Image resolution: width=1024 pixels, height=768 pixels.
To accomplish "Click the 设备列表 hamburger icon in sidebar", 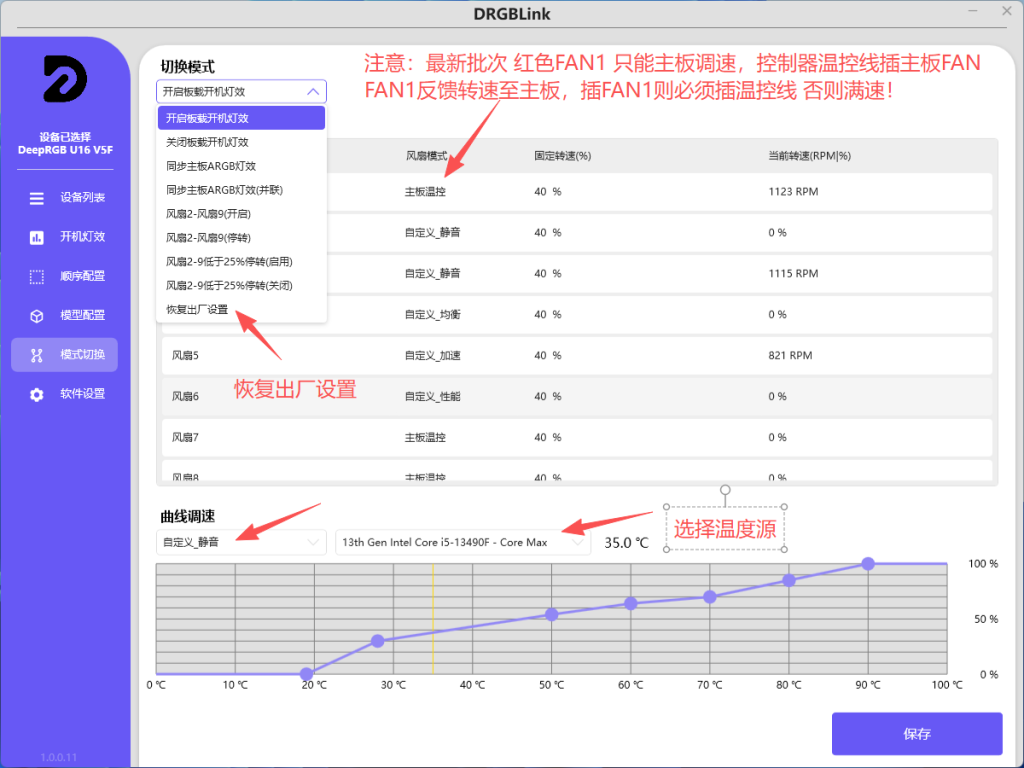I will 37,198.
